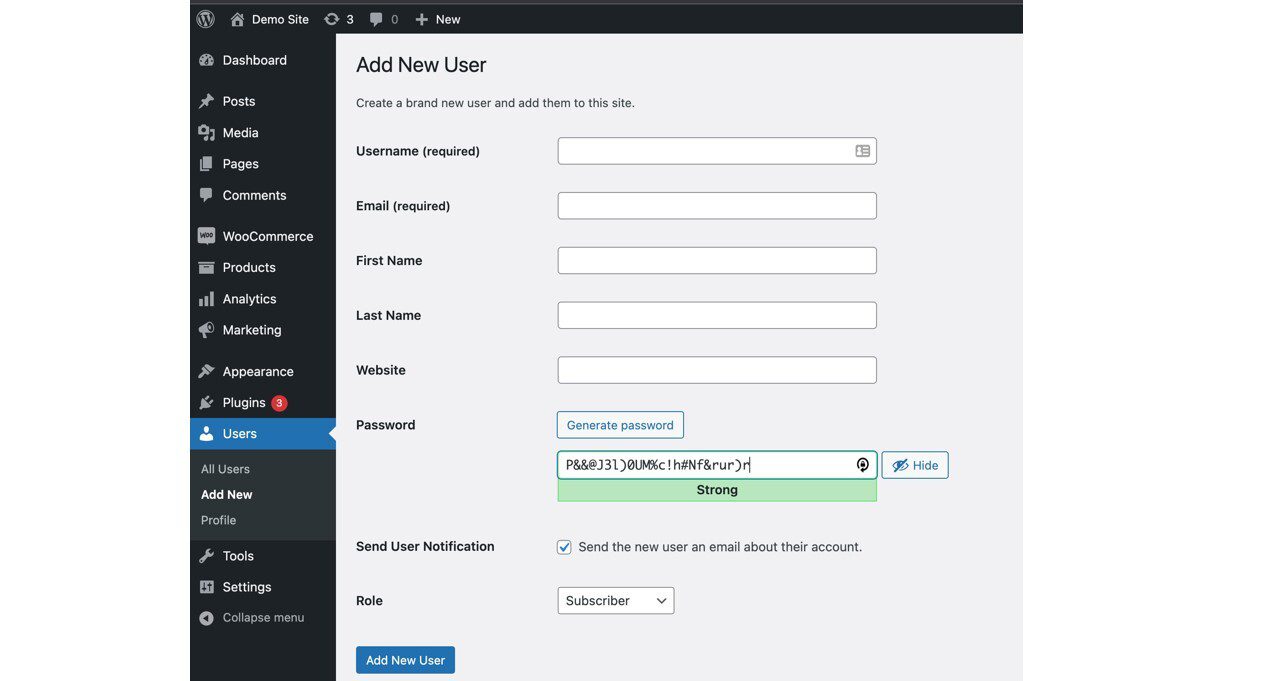
Task: Submit with Add New User button
Action: [405, 660]
